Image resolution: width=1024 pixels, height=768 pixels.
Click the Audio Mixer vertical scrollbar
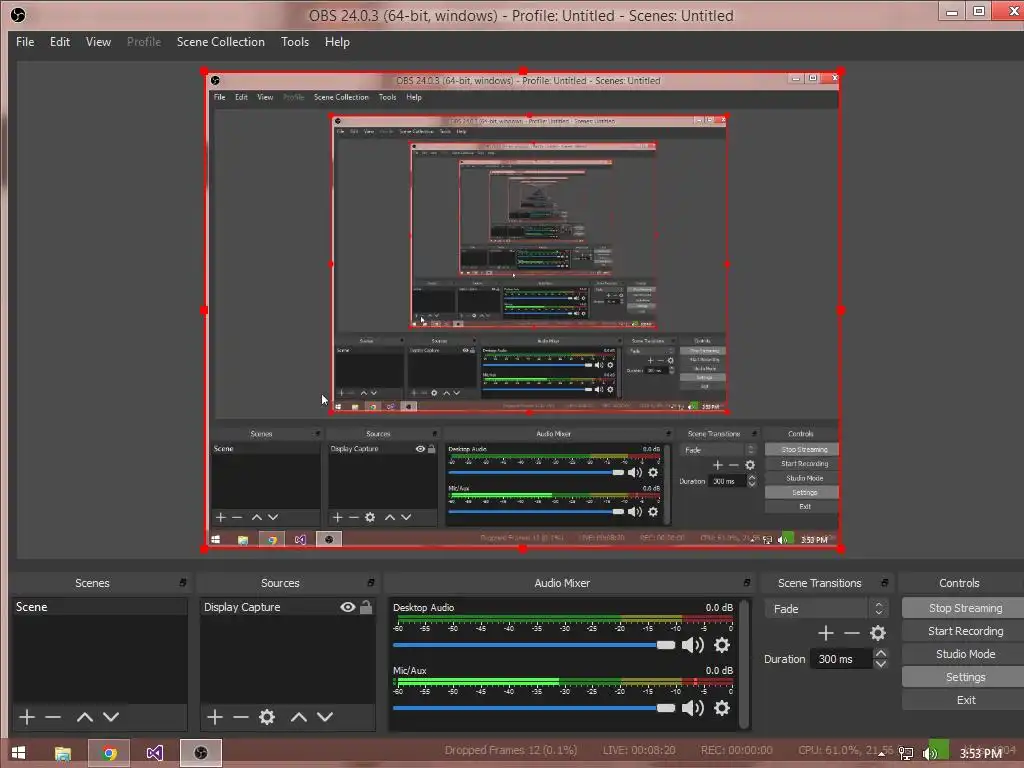pyautogui.click(x=744, y=663)
